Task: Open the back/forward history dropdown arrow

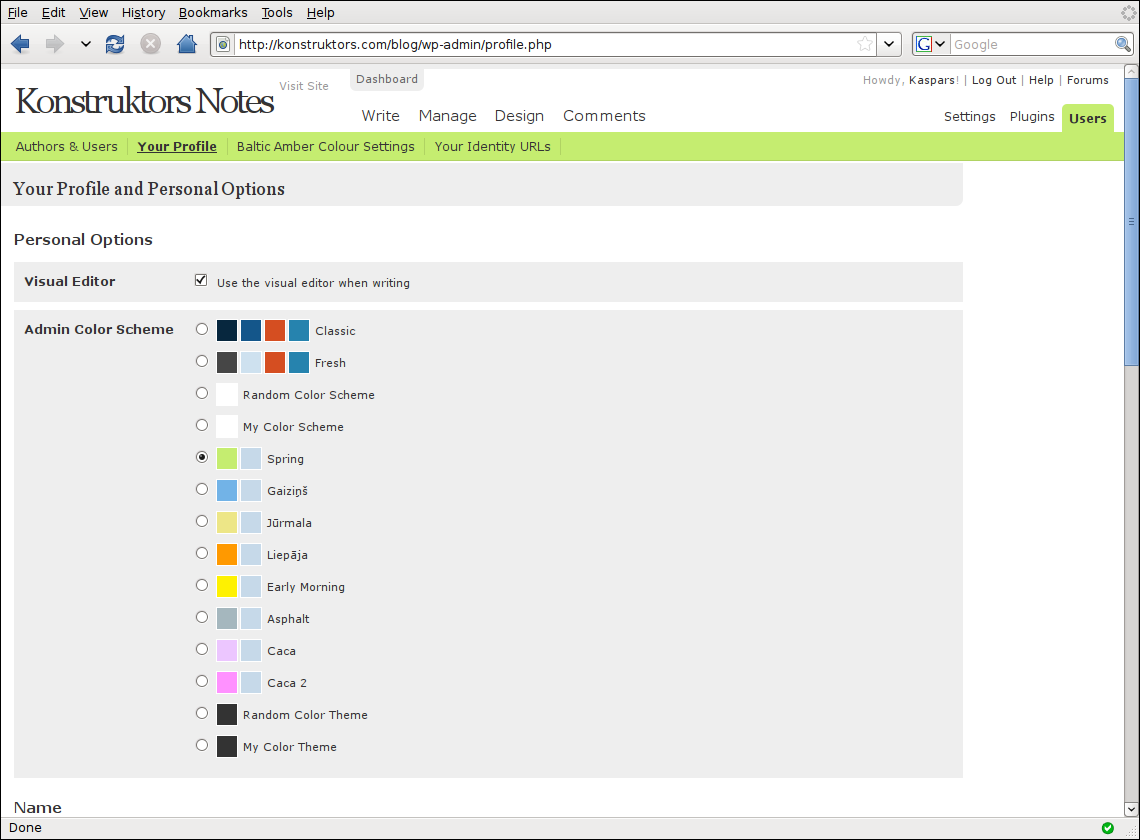Action: click(x=86, y=44)
